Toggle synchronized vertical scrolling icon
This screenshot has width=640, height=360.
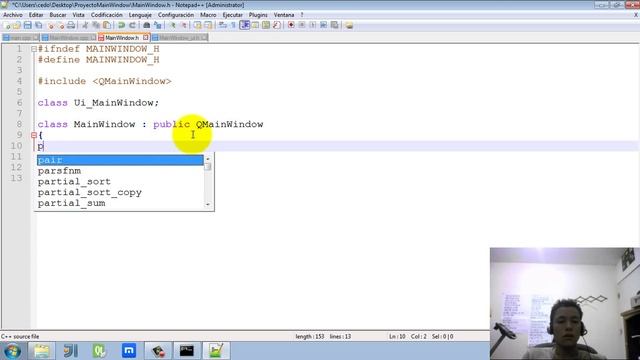click(197, 25)
